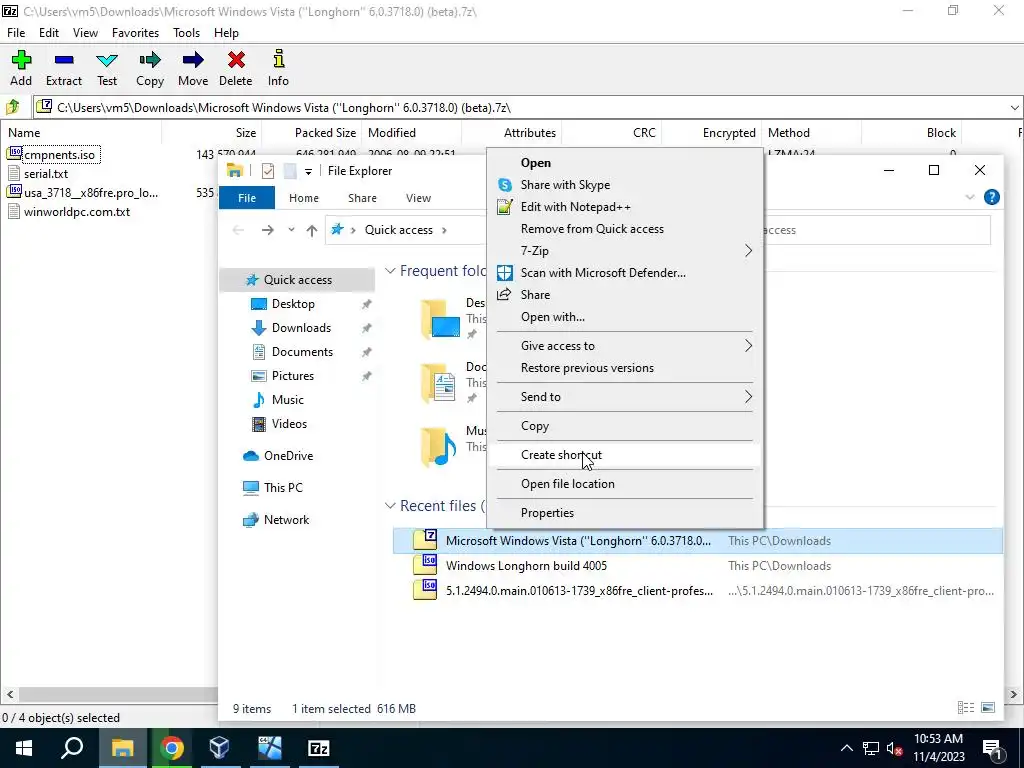Sort by the Encrypted column header
This screenshot has height=768, width=1024.
[x=729, y=133]
